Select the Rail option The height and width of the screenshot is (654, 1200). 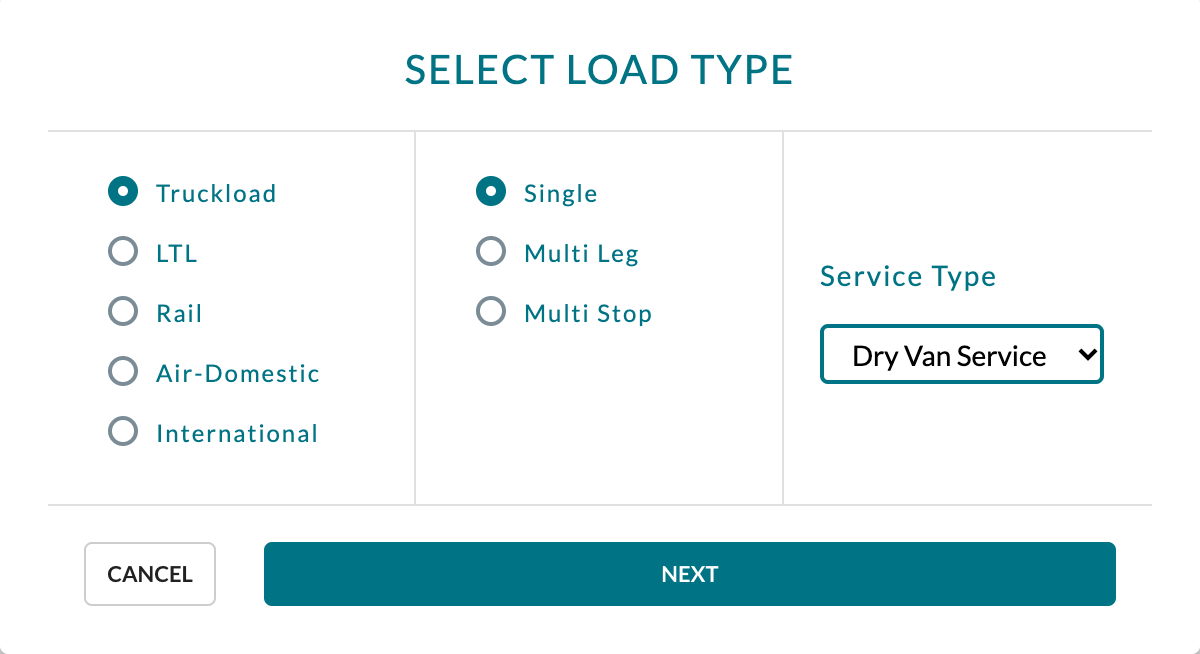tap(122, 311)
